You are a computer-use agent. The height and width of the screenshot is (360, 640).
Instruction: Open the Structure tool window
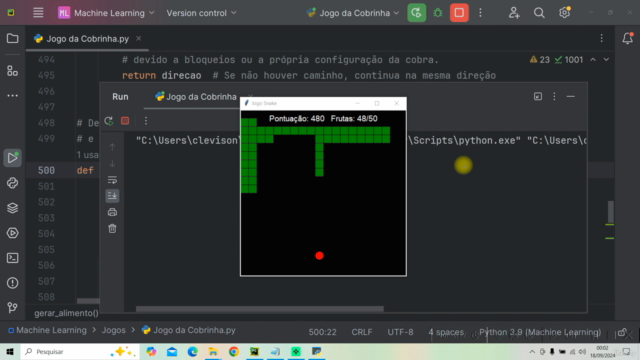click(x=13, y=71)
